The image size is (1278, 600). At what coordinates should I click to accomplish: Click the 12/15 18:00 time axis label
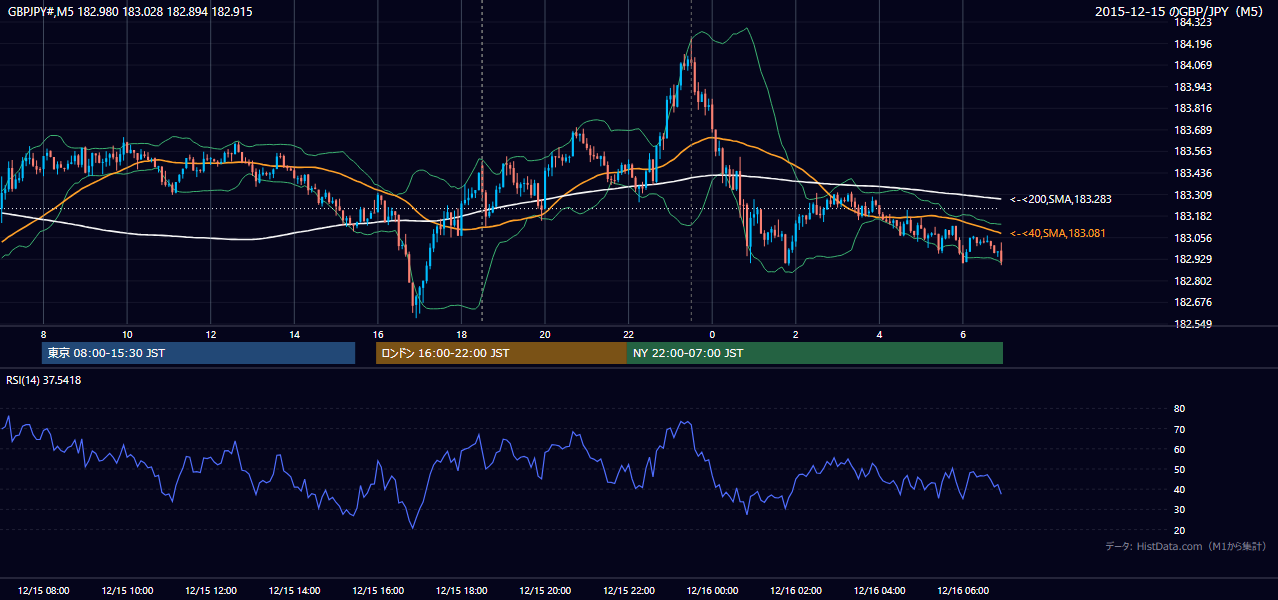click(461, 591)
